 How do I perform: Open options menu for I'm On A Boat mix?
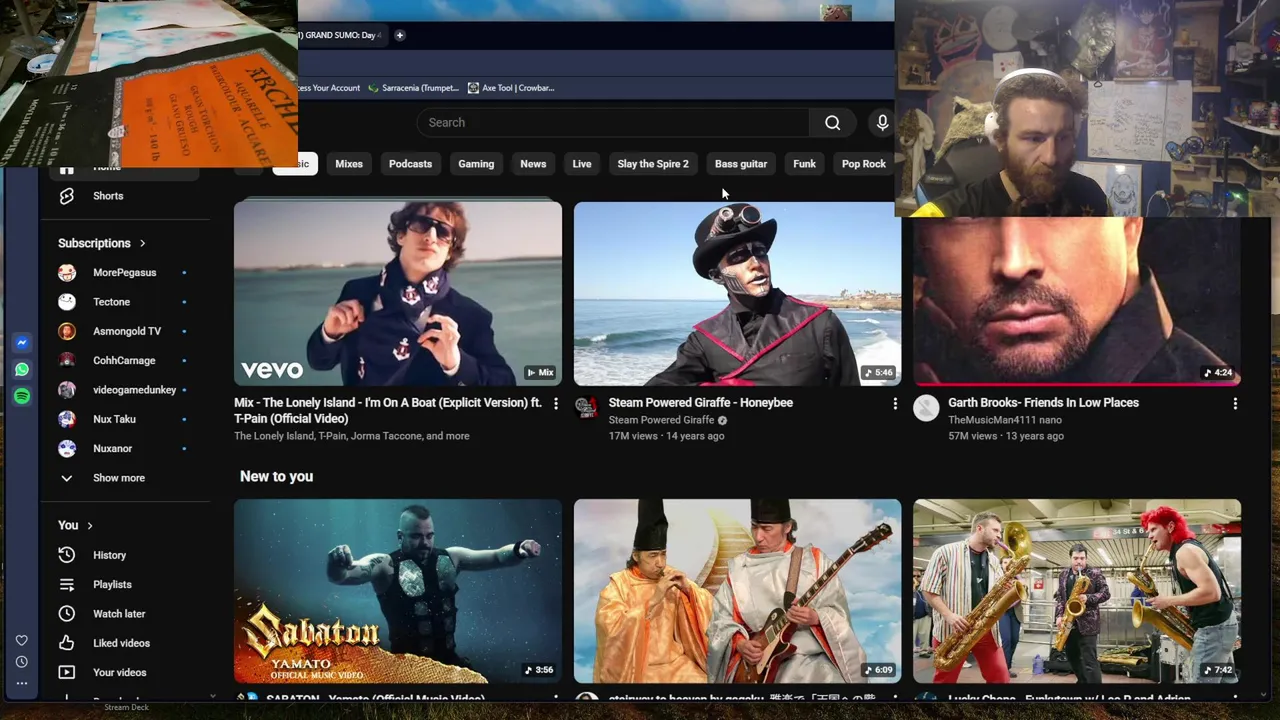pyautogui.click(x=556, y=404)
